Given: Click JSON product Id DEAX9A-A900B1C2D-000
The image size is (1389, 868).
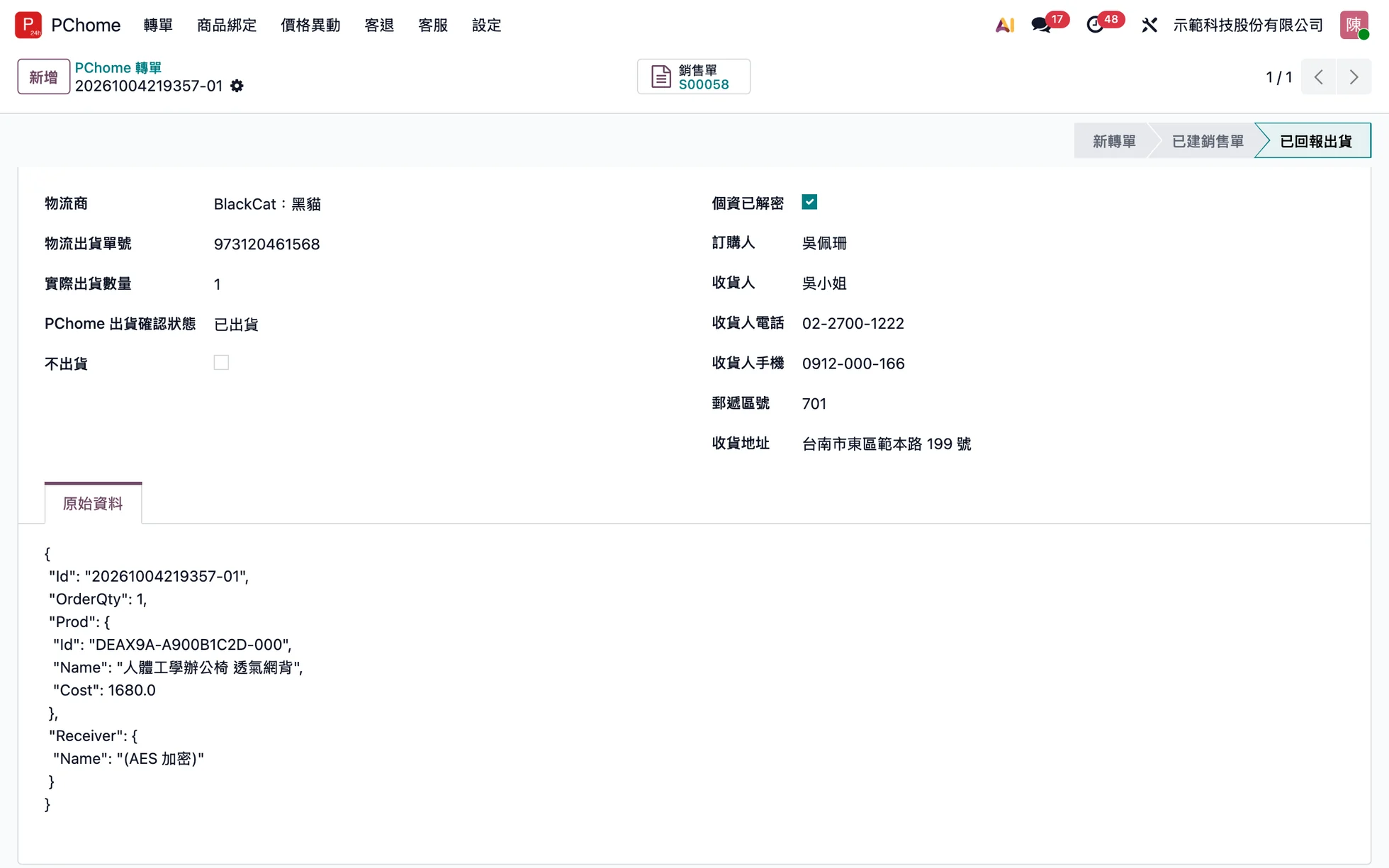Looking at the screenshot, I should 190,644.
